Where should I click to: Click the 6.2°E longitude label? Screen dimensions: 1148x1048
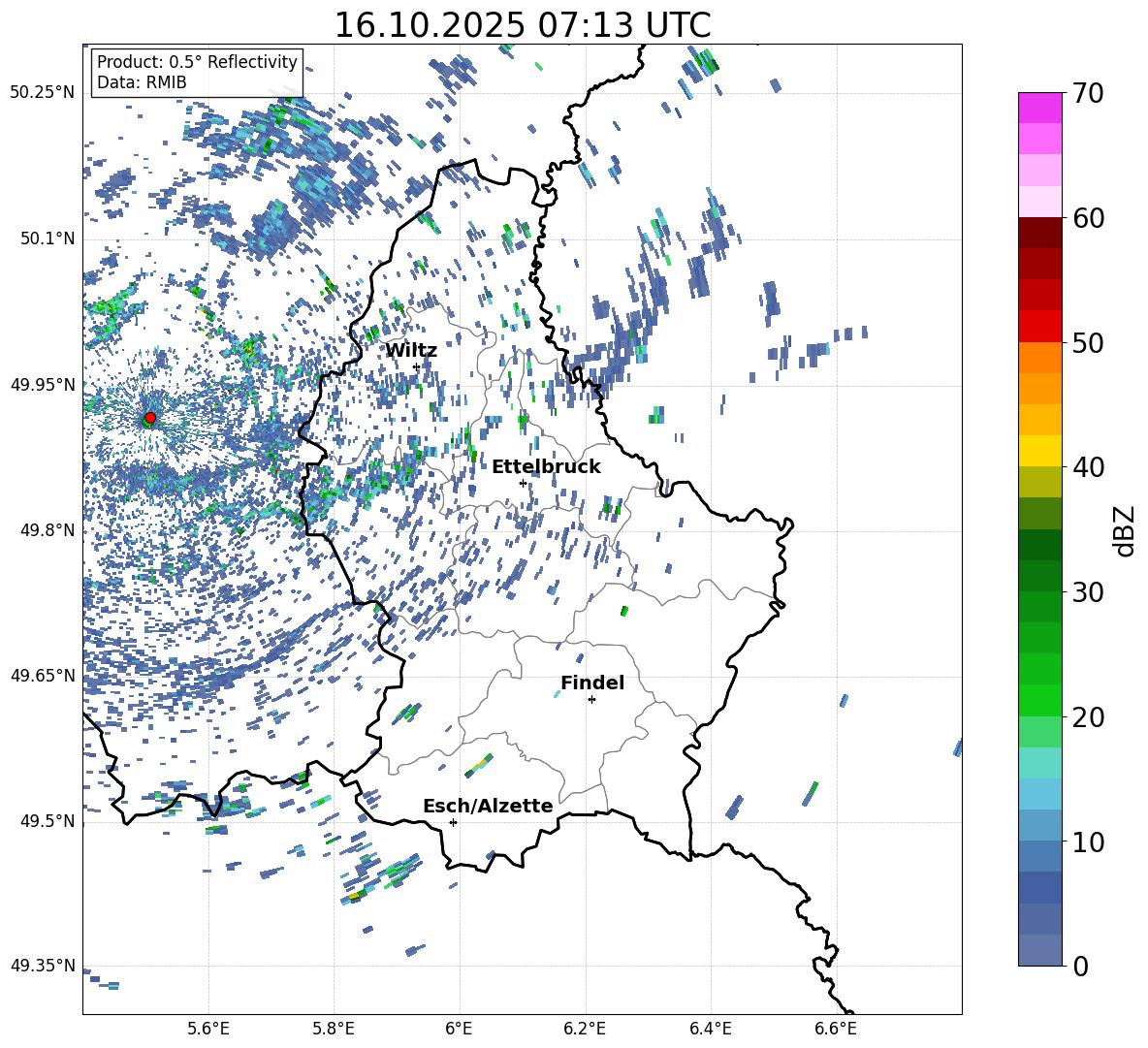click(585, 1029)
